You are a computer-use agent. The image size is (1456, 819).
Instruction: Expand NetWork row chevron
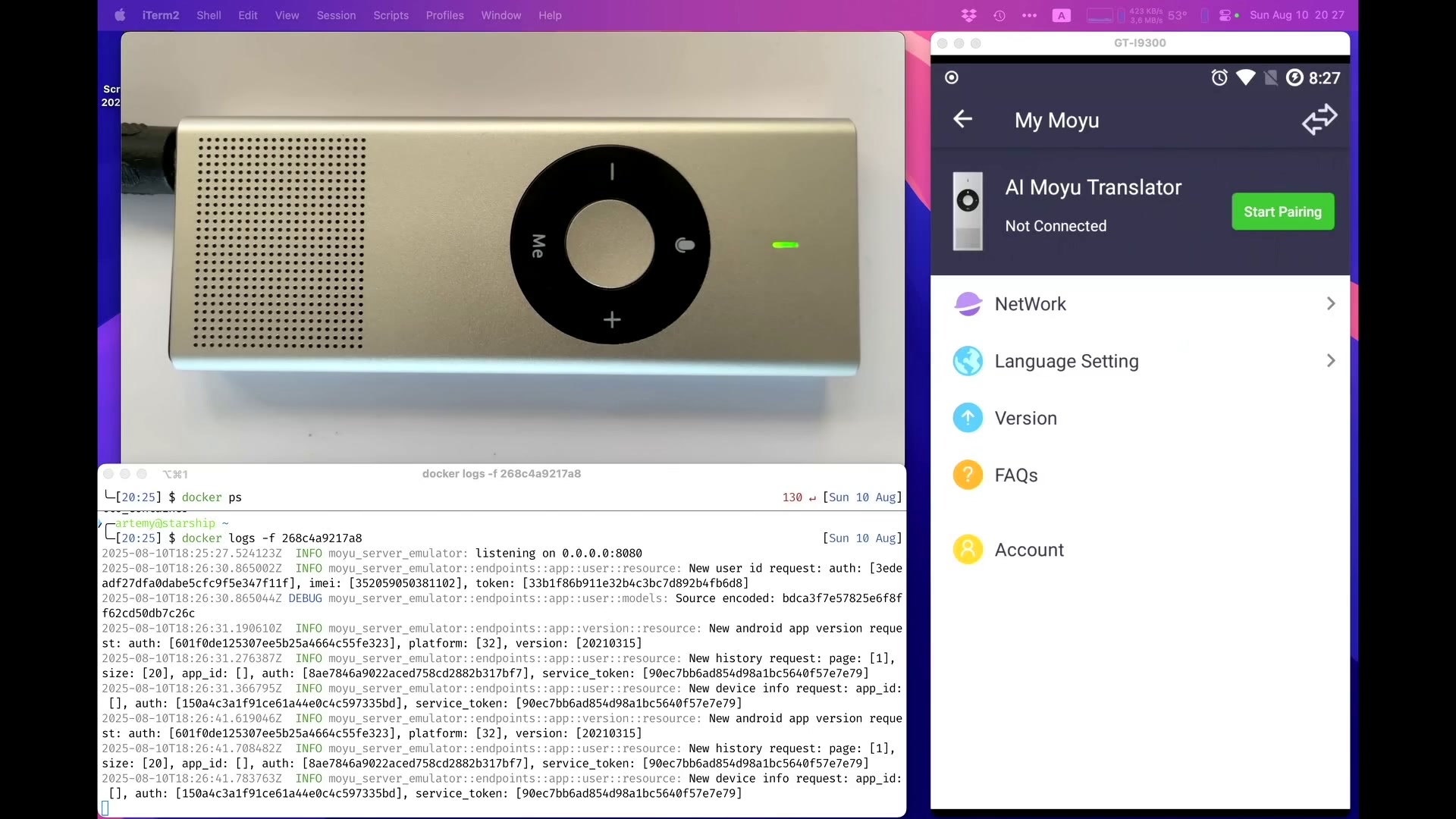click(x=1331, y=303)
